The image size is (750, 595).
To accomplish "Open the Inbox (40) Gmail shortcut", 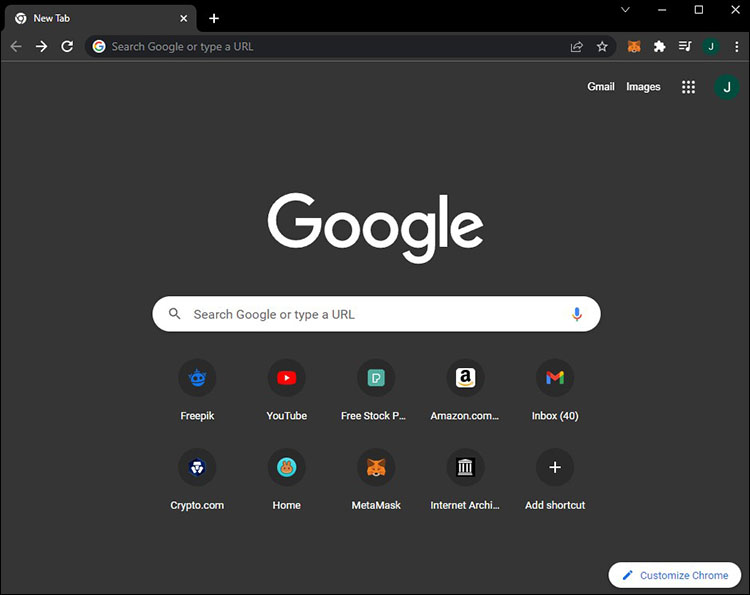I will pos(555,391).
